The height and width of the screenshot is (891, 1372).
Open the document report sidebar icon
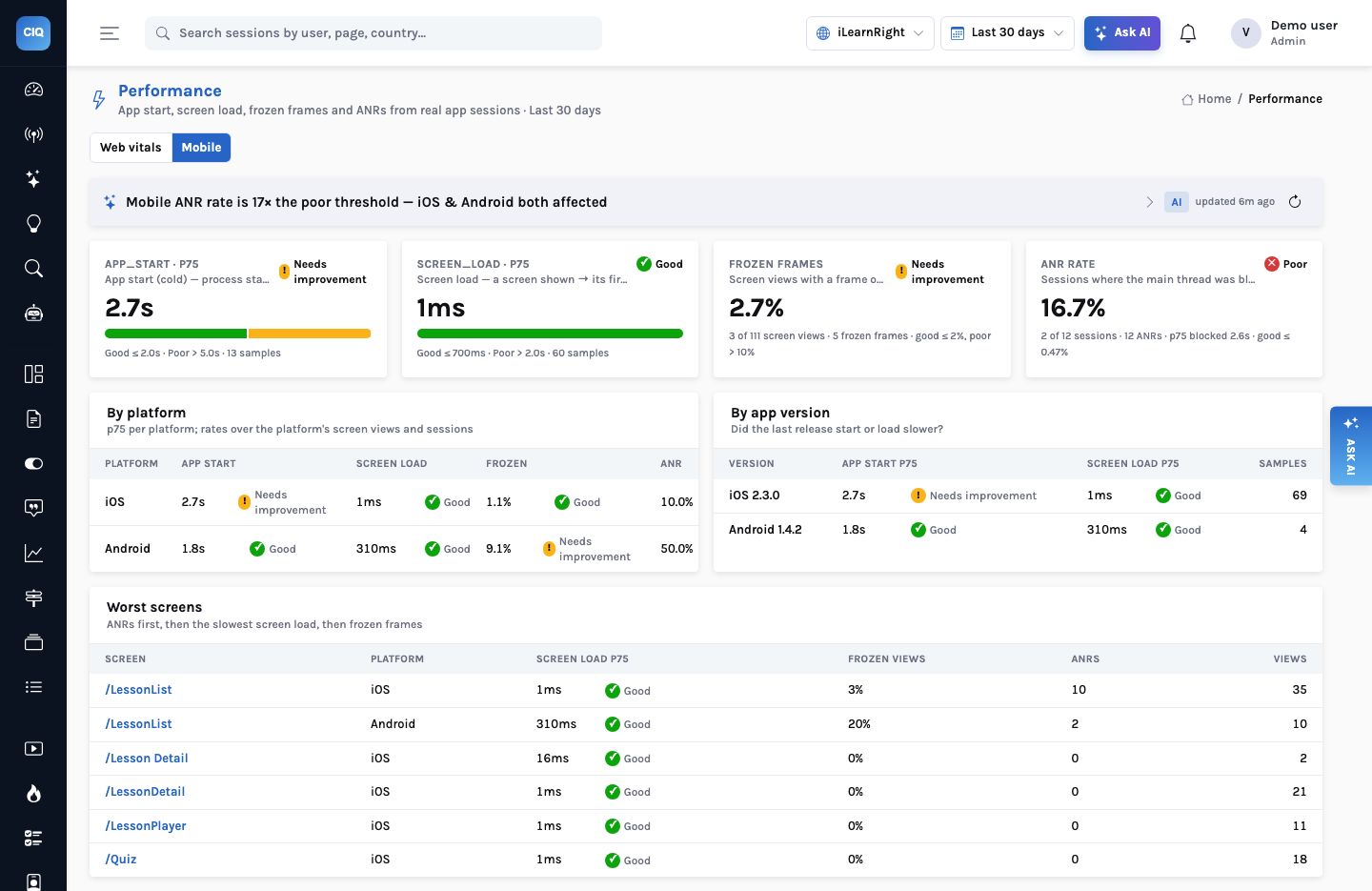tap(33, 419)
